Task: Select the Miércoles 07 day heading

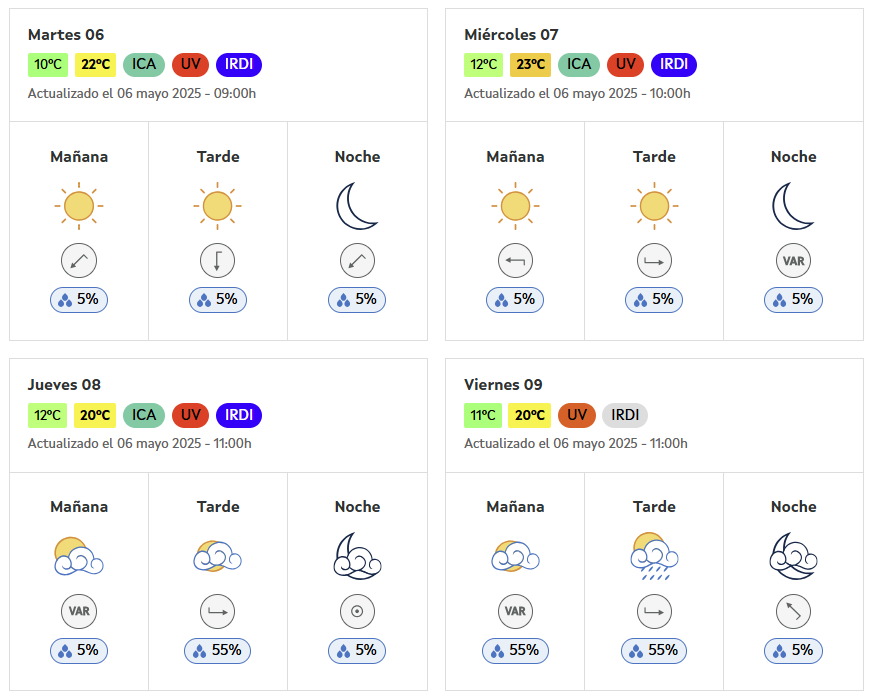Action: click(511, 35)
